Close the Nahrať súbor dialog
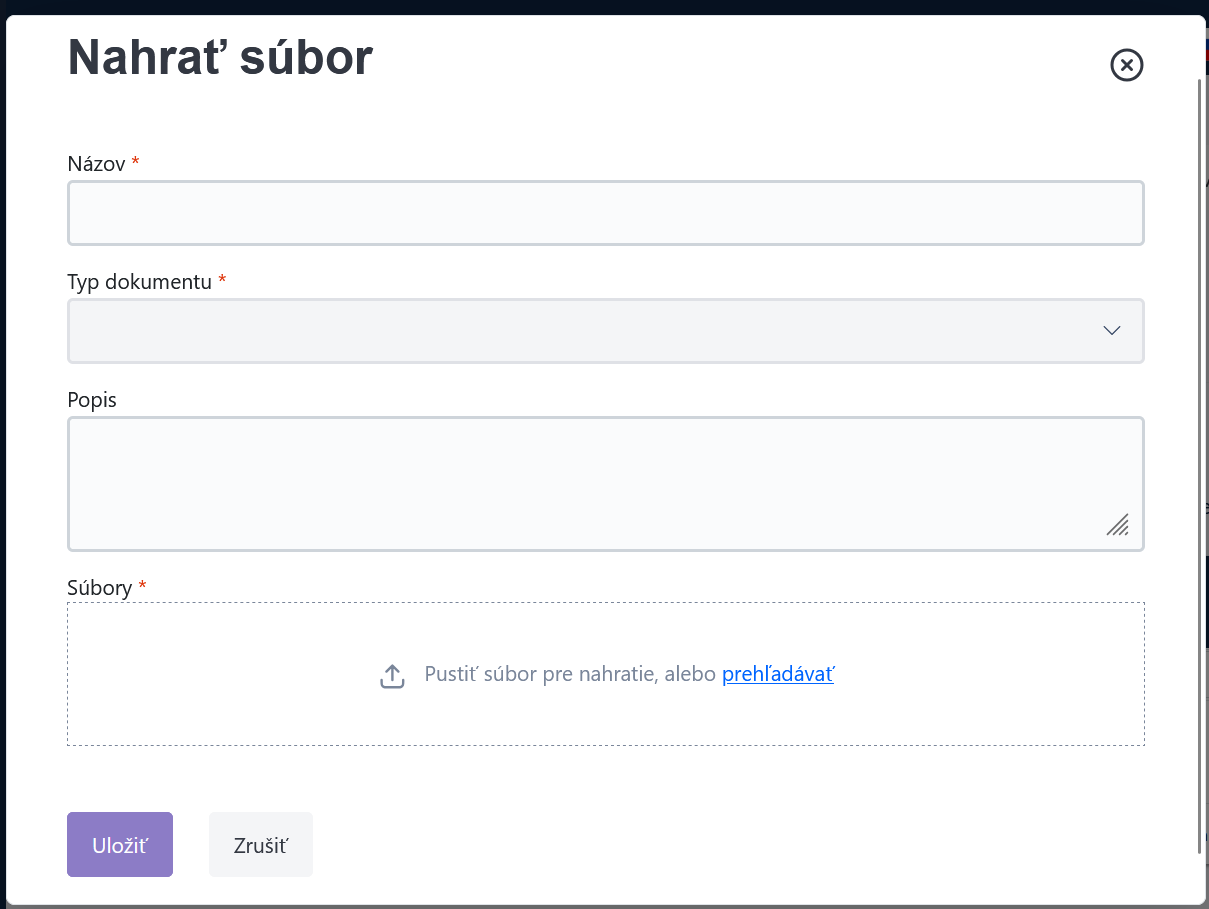Screen dimensions: 1209x909 [x=1126, y=65]
